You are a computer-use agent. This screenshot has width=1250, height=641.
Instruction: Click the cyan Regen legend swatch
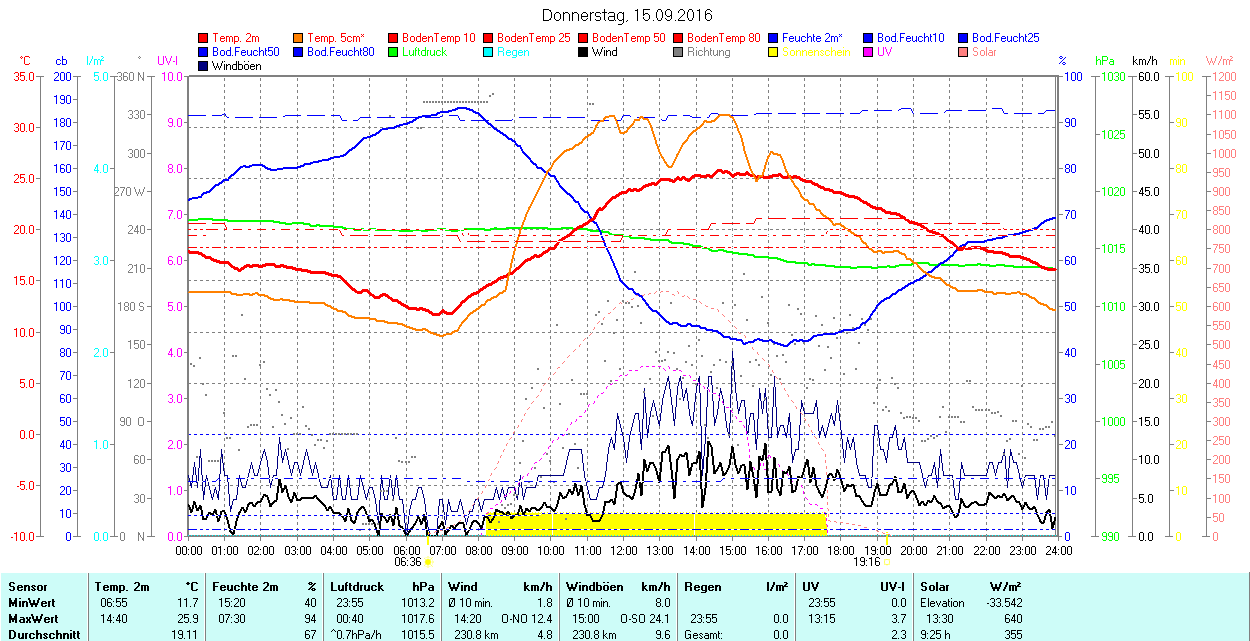488,52
